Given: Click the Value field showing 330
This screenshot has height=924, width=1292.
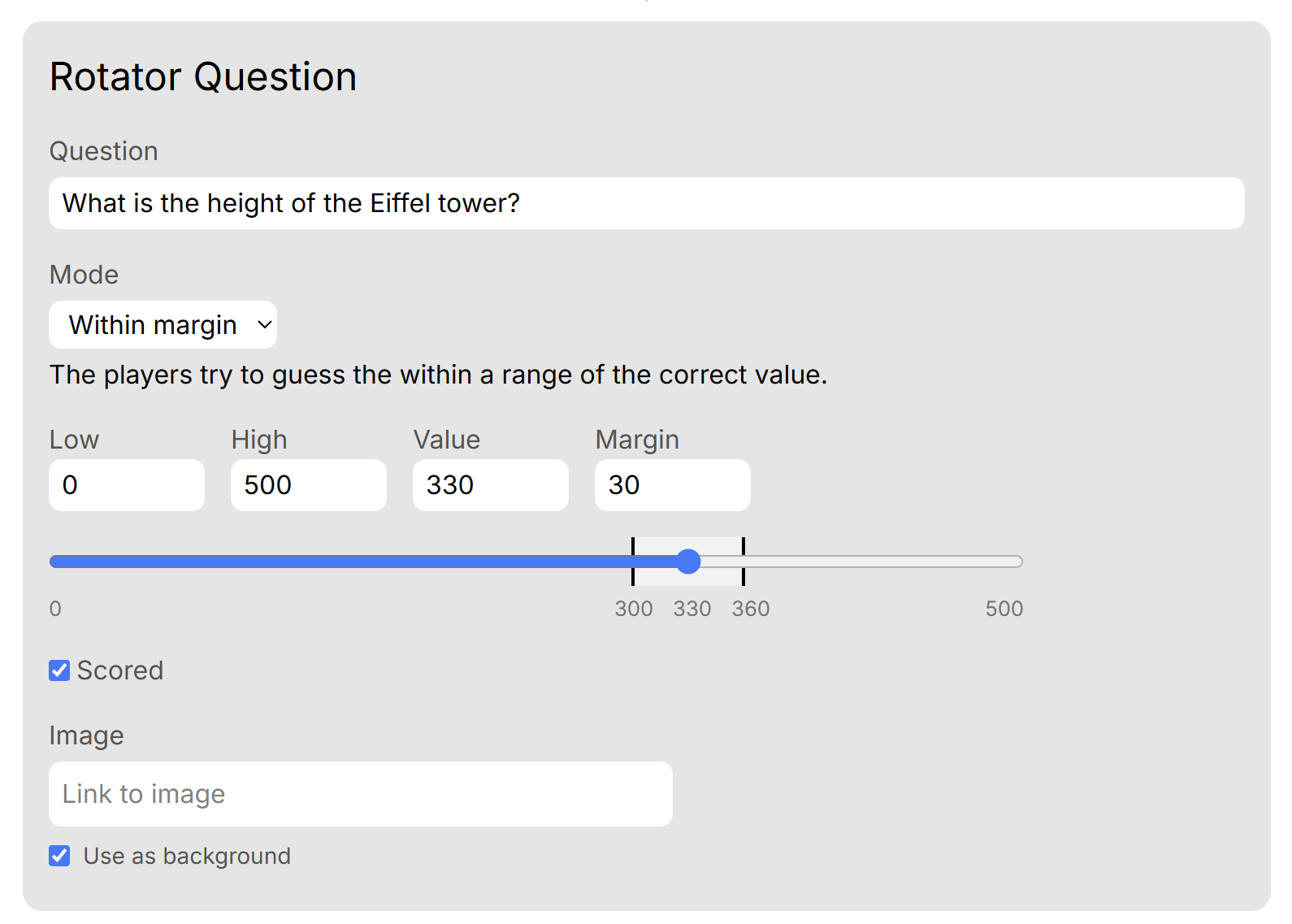Looking at the screenshot, I should point(490,484).
